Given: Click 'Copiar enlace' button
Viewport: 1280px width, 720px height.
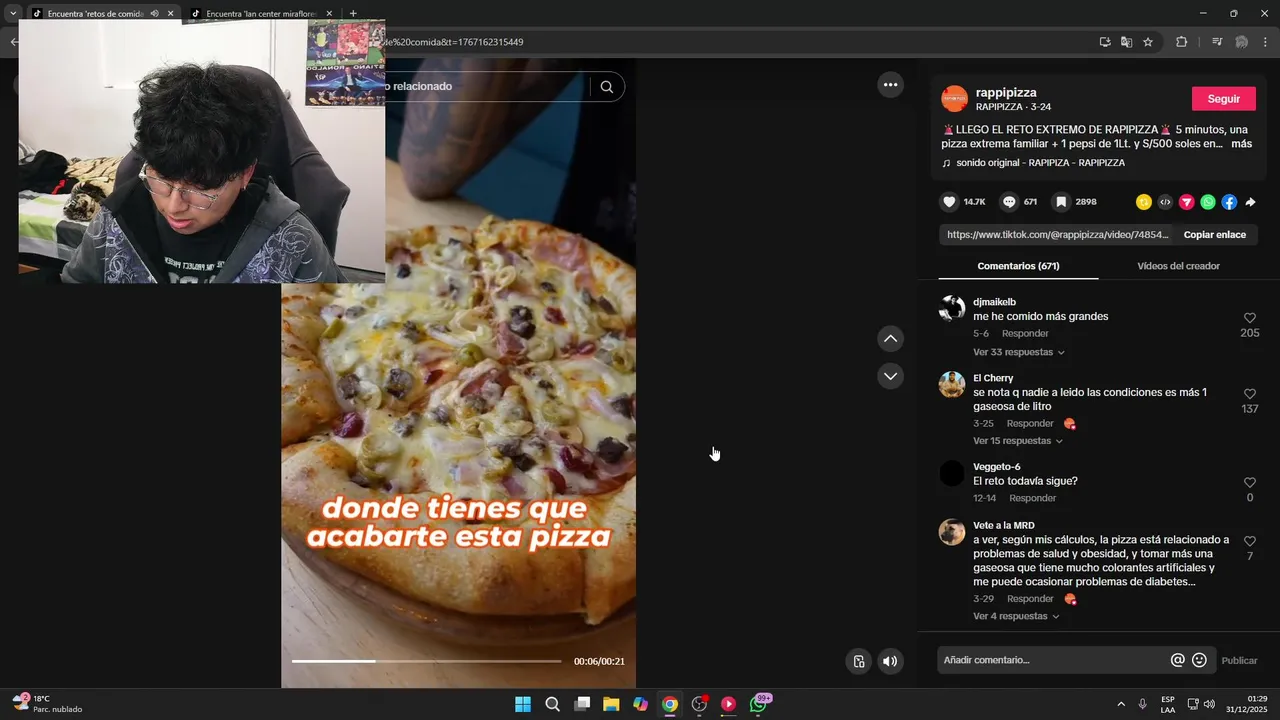Looking at the screenshot, I should pos(1215,235).
